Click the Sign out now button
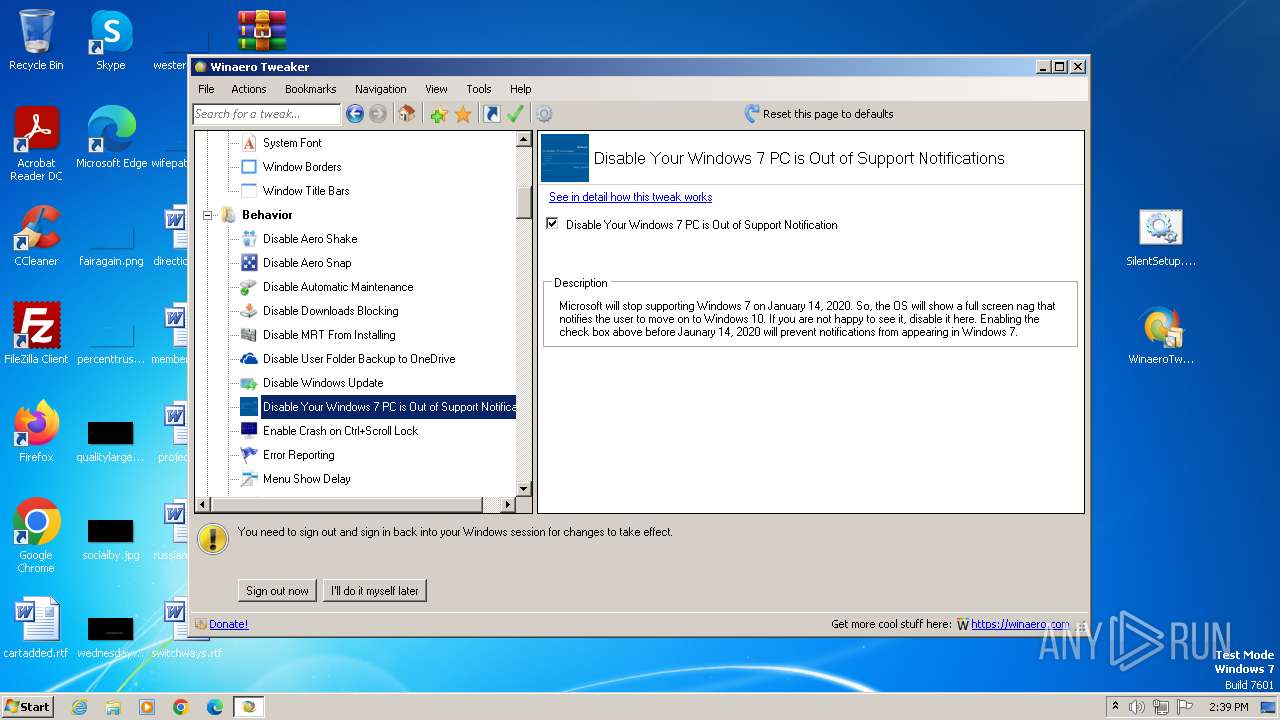 [x=277, y=591]
